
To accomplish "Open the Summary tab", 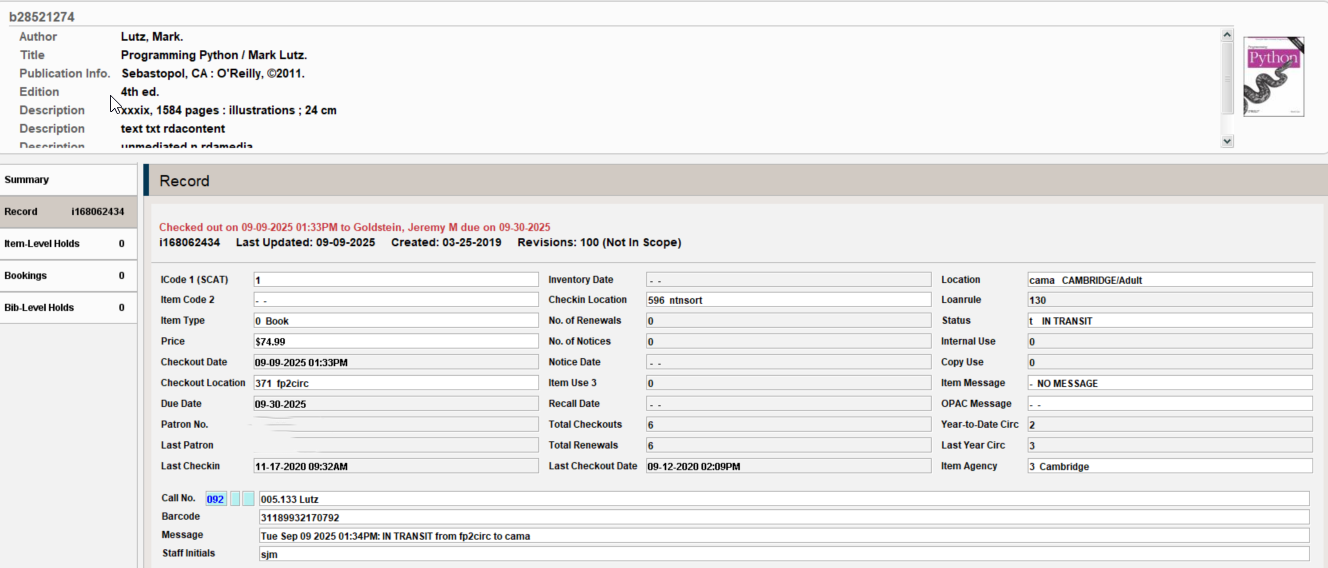I will tap(68, 180).
